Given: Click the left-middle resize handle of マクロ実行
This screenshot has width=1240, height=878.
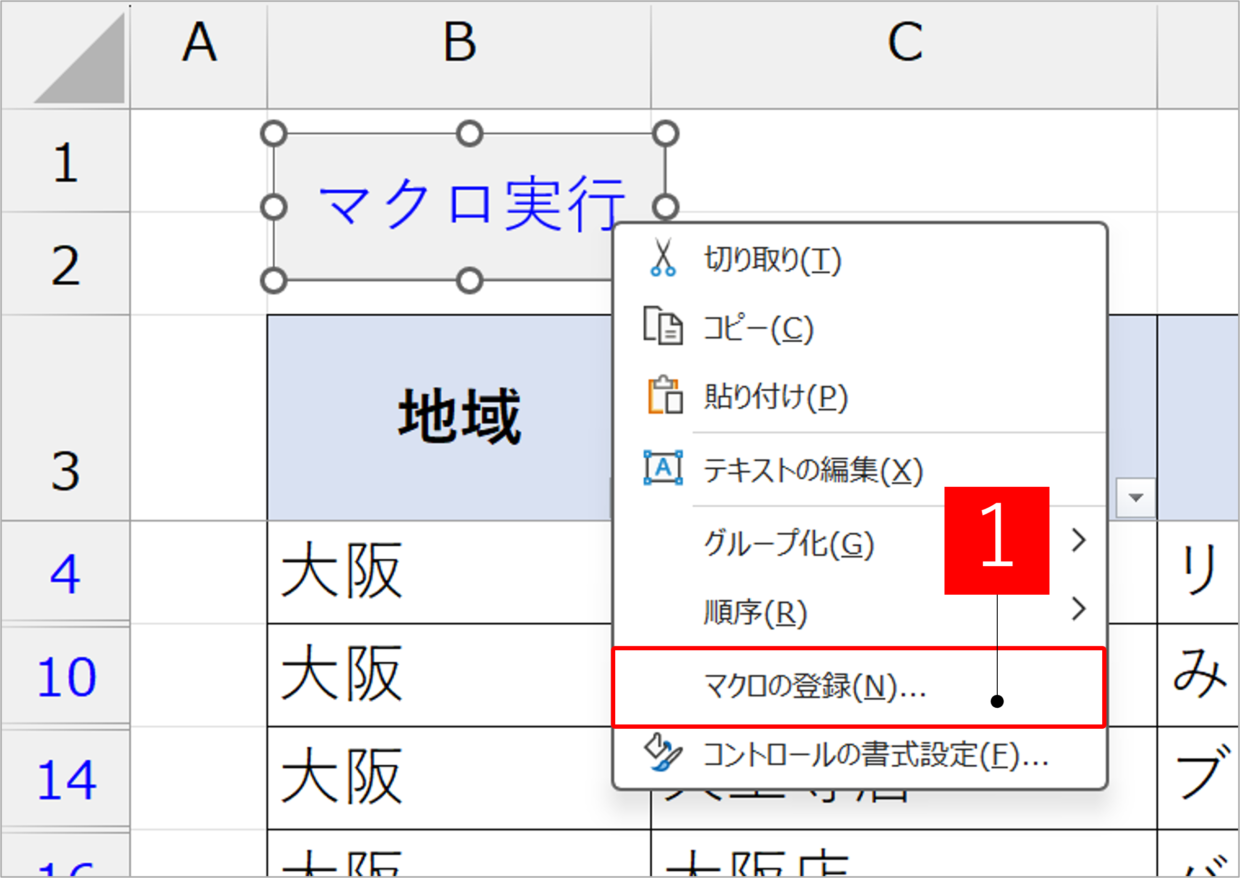Looking at the screenshot, I should [274, 206].
